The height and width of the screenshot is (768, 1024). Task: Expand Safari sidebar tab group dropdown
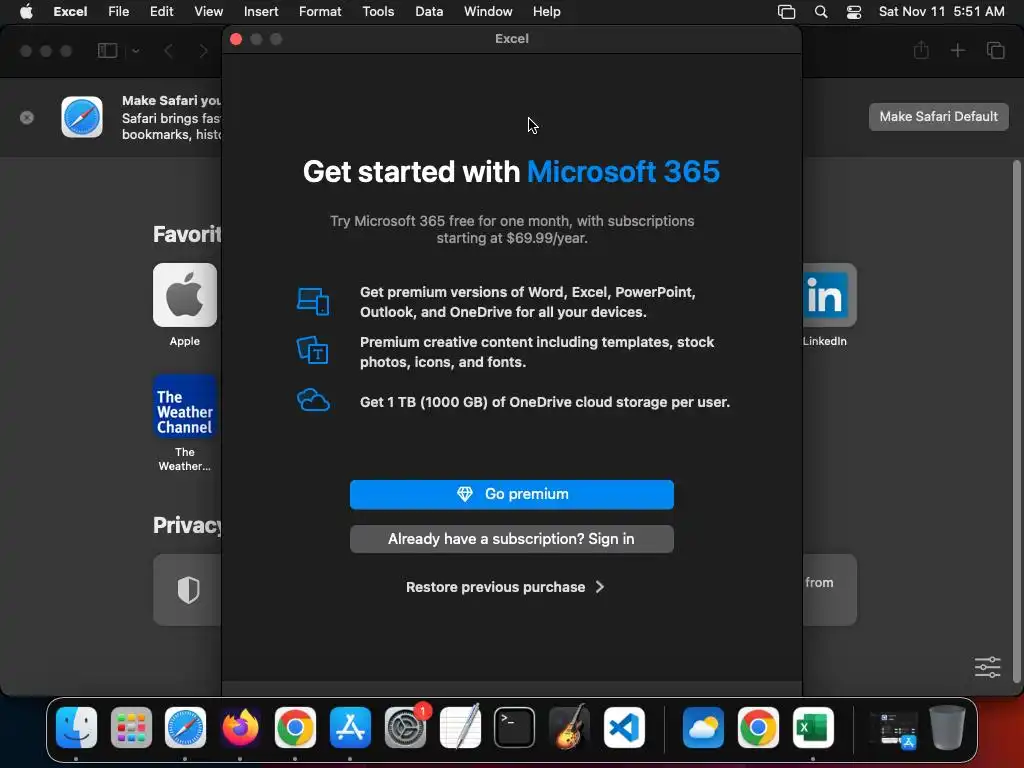pyautogui.click(x=135, y=50)
